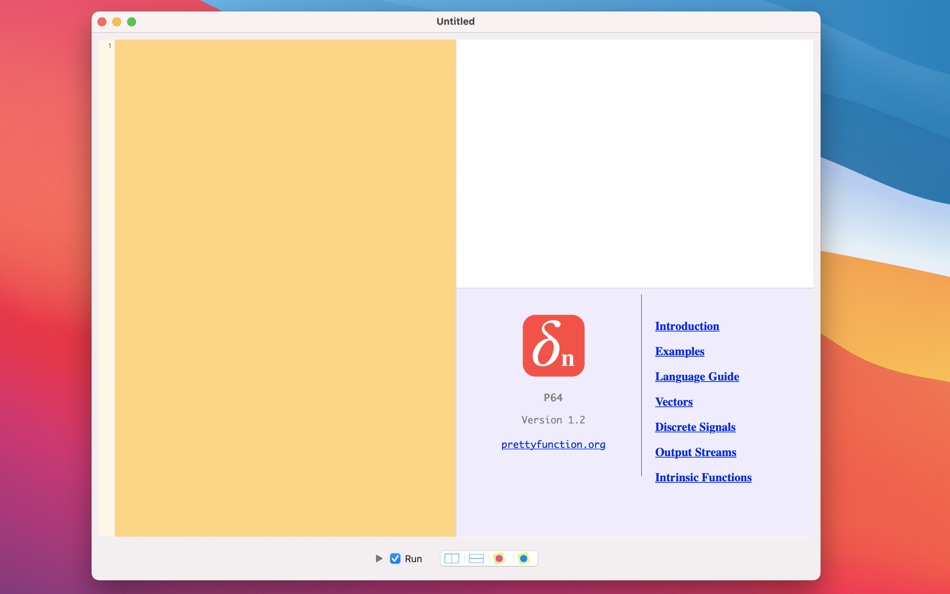Open the Language Guide link
This screenshot has height=594, width=950.
pyautogui.click(x=697, y=376)
